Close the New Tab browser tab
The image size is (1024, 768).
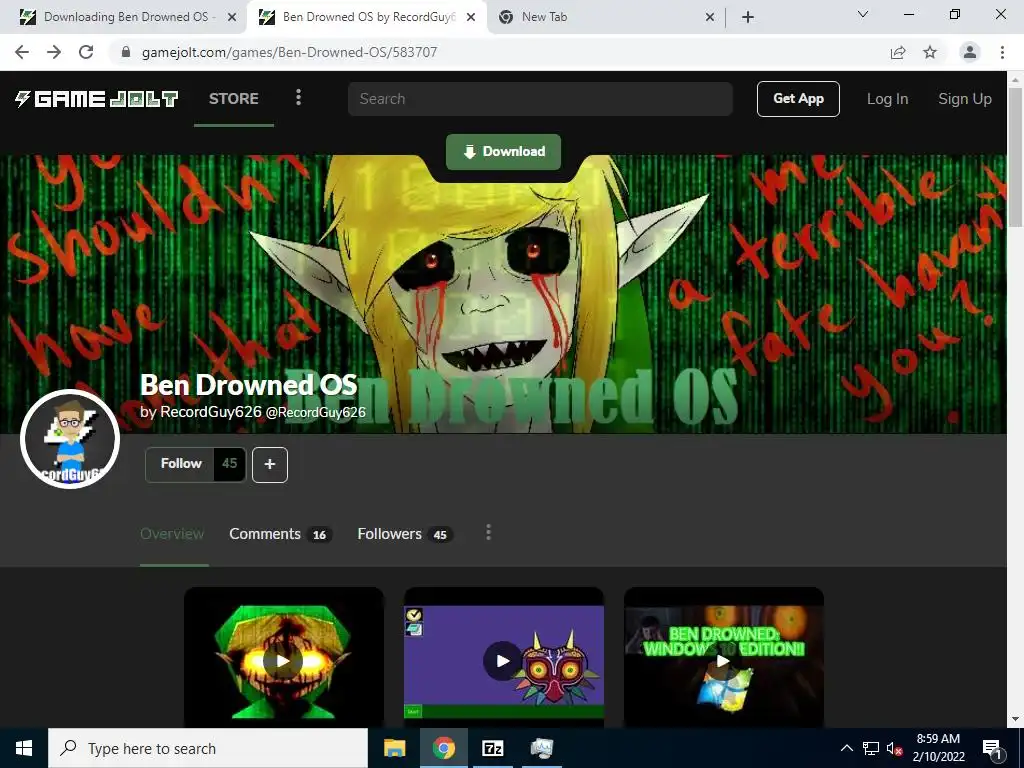pyautogui.click(x=710, y=18)
